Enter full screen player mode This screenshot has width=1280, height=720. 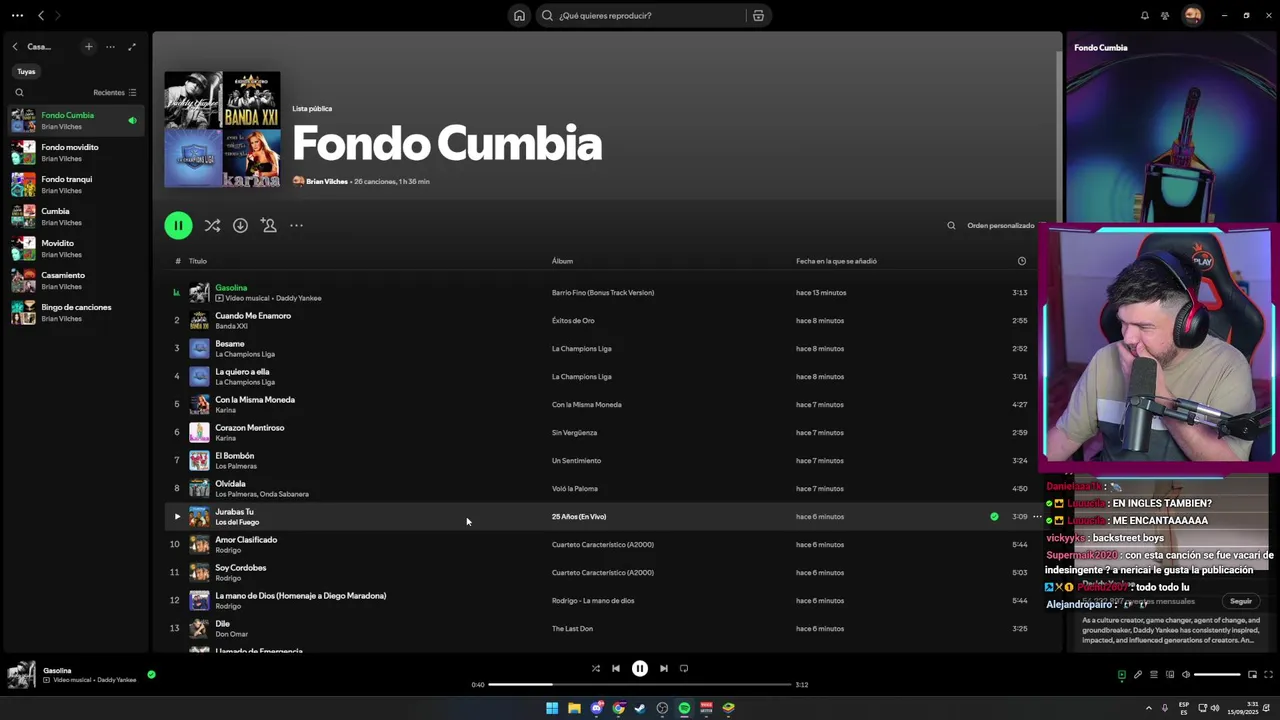(1268, 674)
